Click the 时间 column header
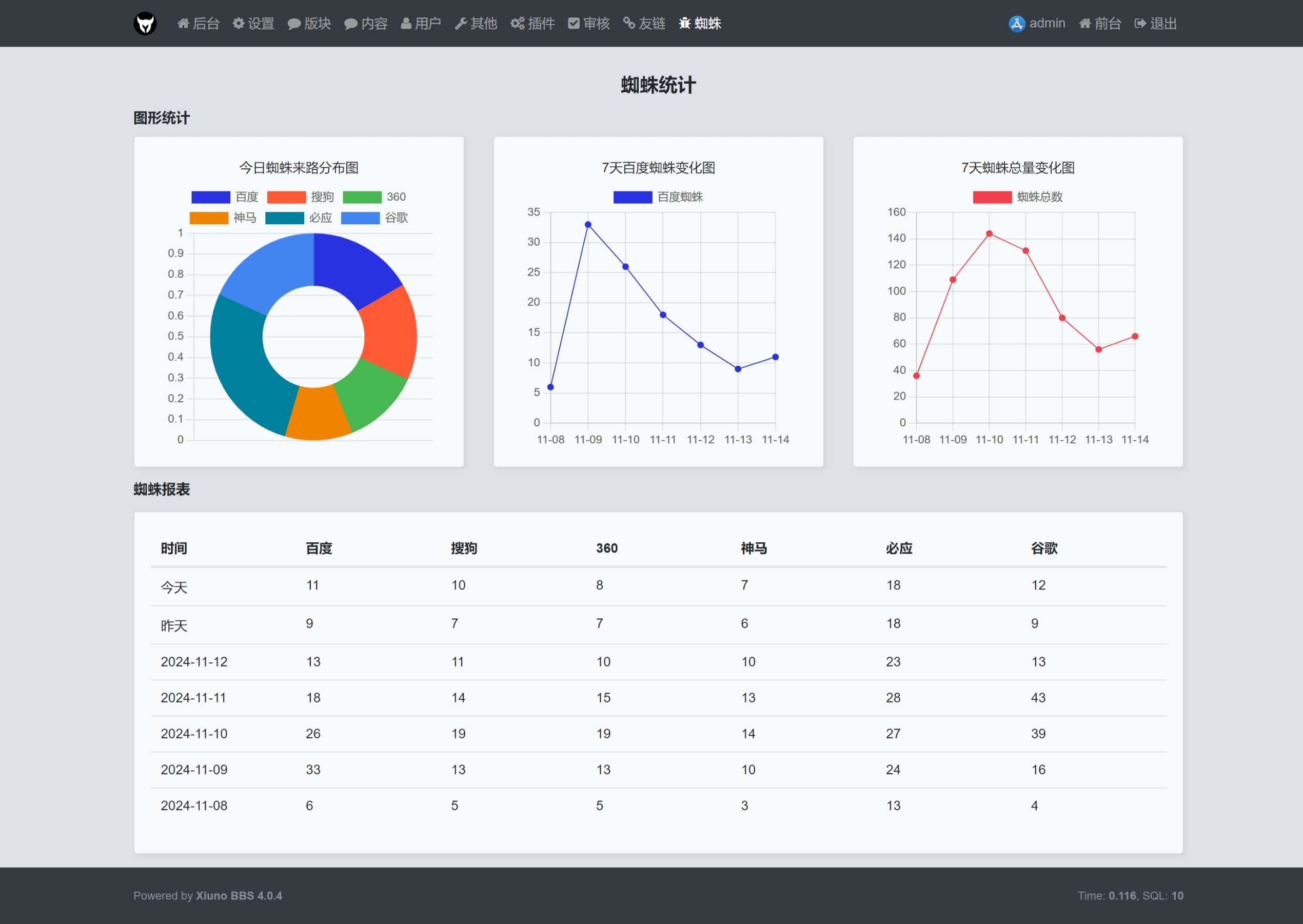This screenshot has width=1303, height=924. coord(174,548)
